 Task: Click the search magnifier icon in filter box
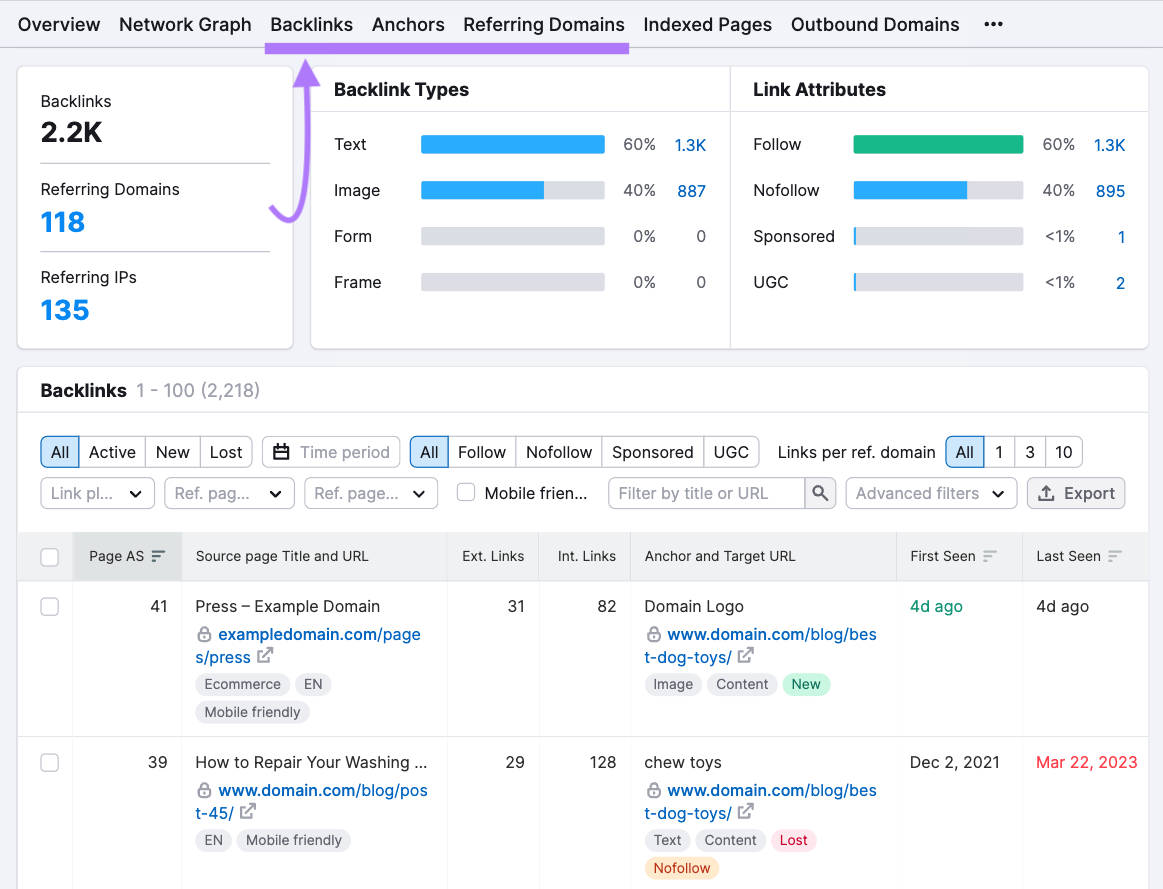[x=820, y=493]
